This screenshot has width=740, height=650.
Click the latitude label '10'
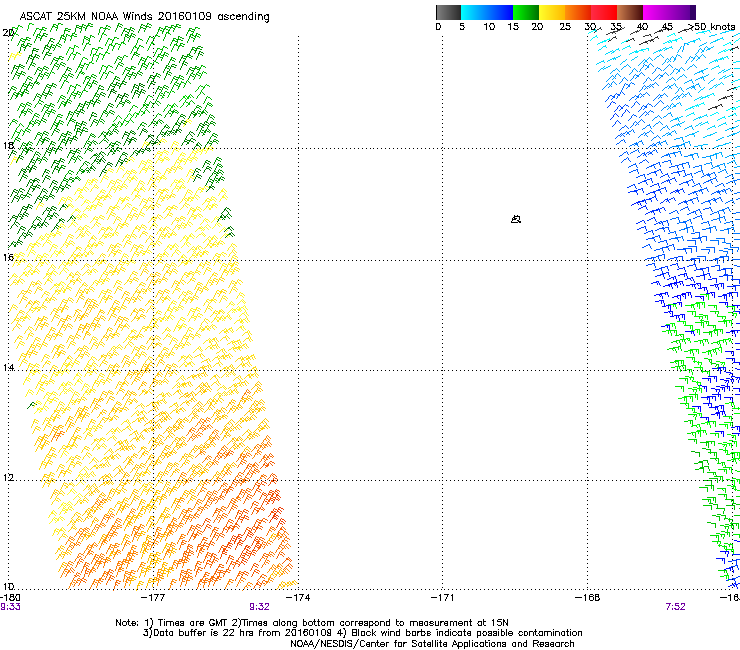(x=8, y=587)
